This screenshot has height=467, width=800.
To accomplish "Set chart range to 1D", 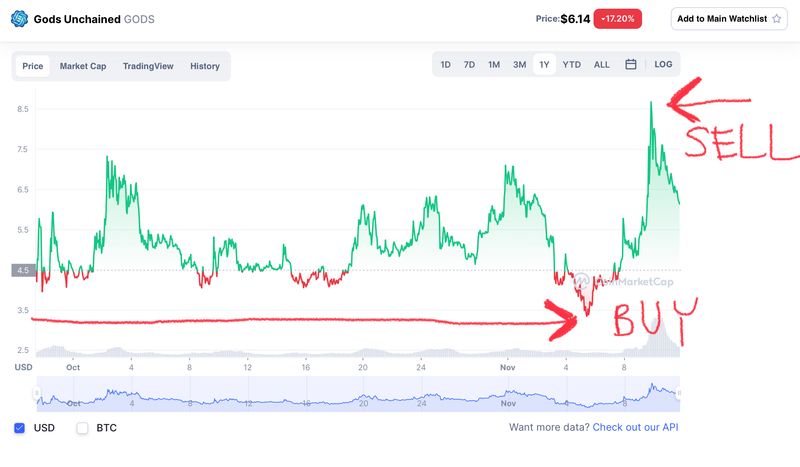I will click(446, 65).
